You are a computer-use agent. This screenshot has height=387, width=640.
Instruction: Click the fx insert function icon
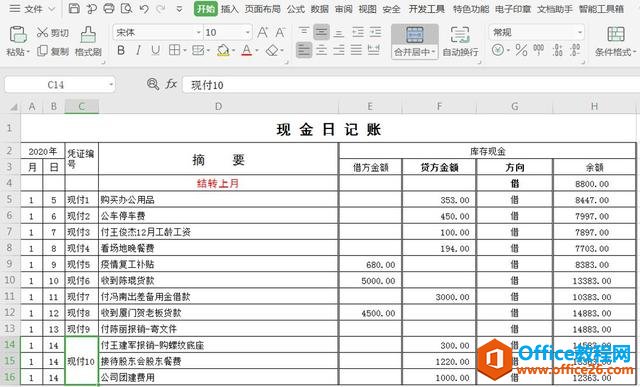click(x=171, y=85)
